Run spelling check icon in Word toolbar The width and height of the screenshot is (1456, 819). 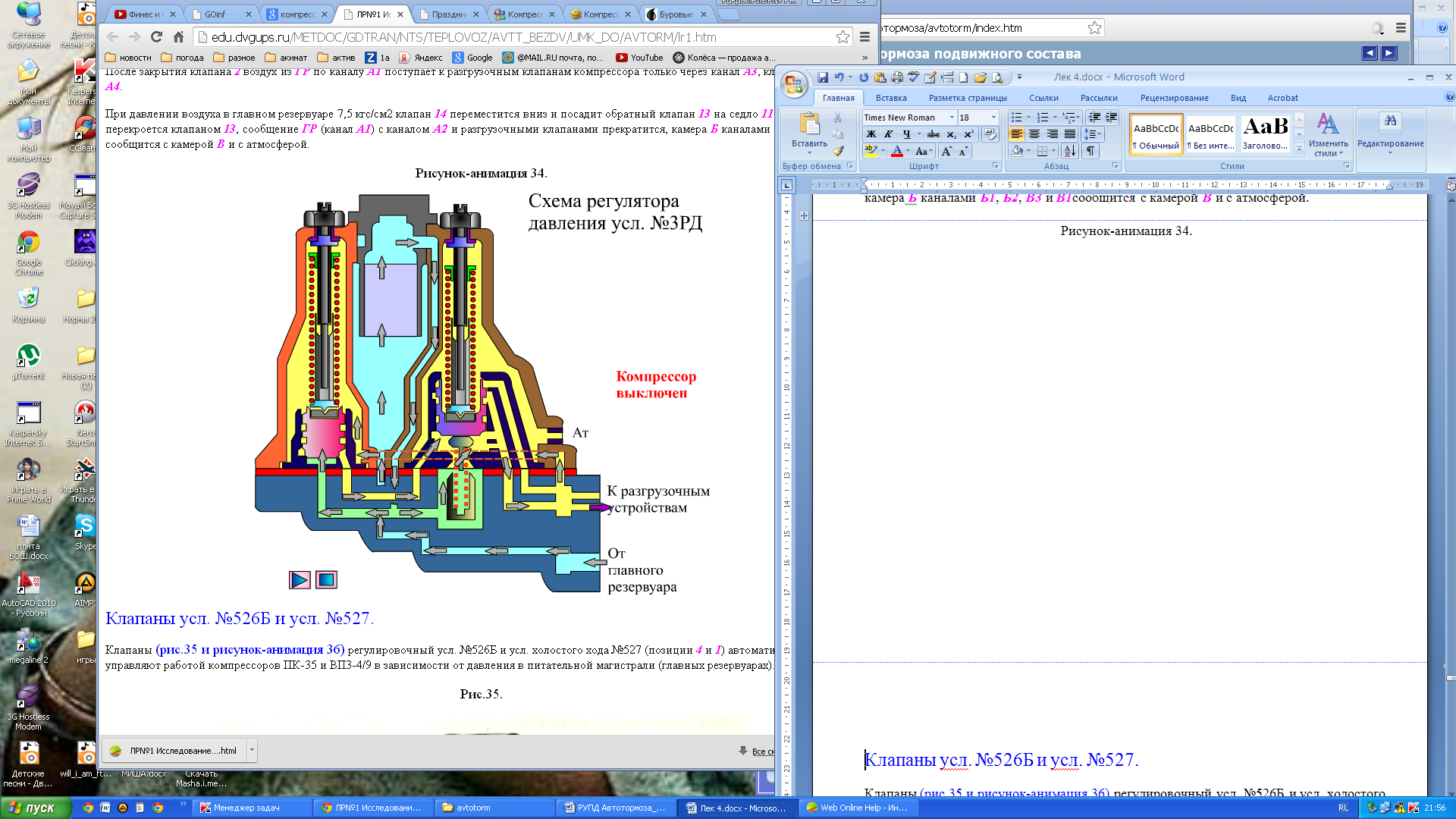(914, 77)
